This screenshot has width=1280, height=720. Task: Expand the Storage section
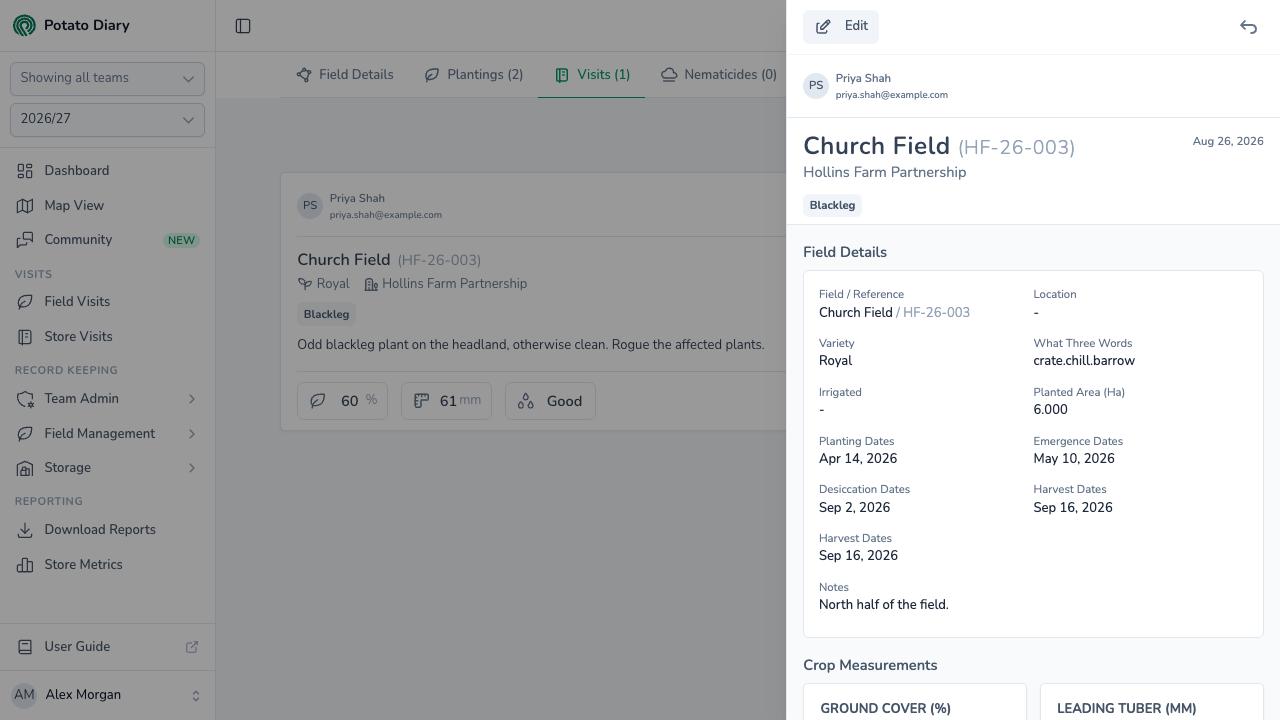point(107,468)
